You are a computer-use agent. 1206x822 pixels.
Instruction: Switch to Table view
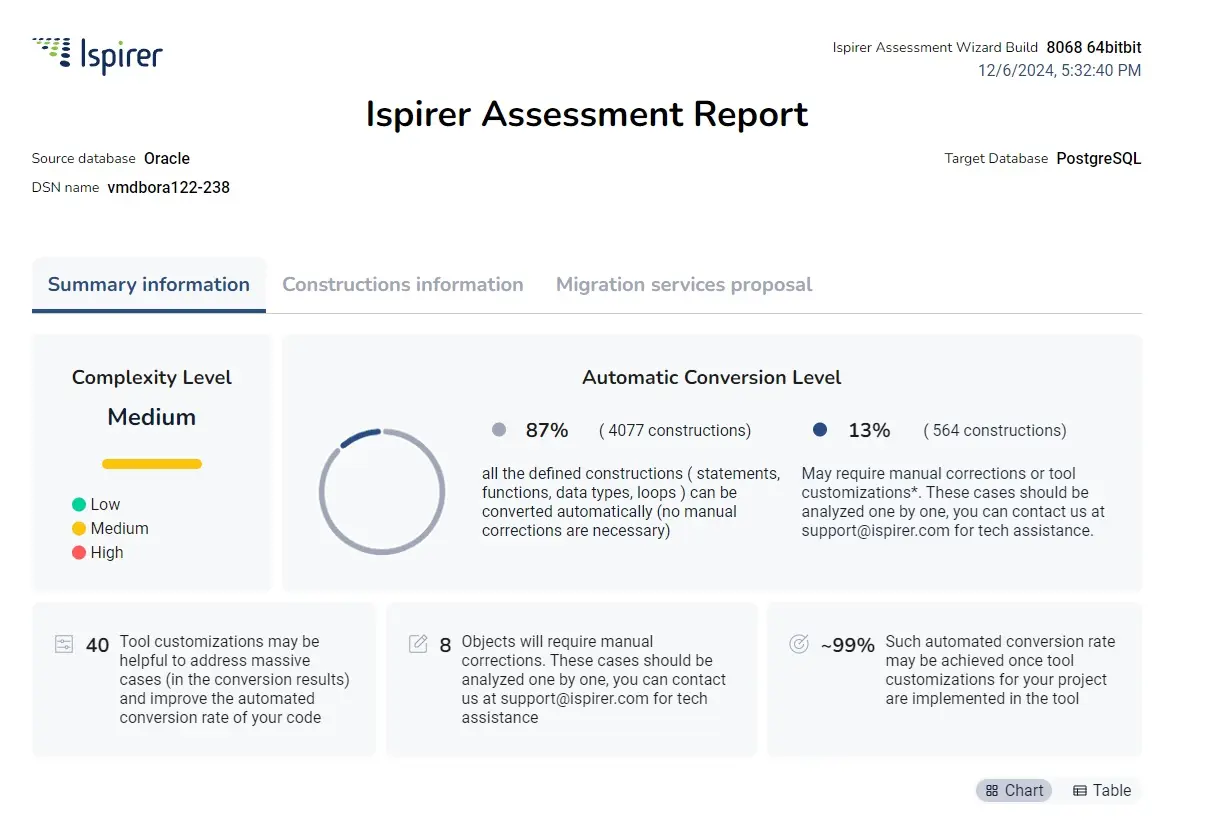tap(1102, 790)
